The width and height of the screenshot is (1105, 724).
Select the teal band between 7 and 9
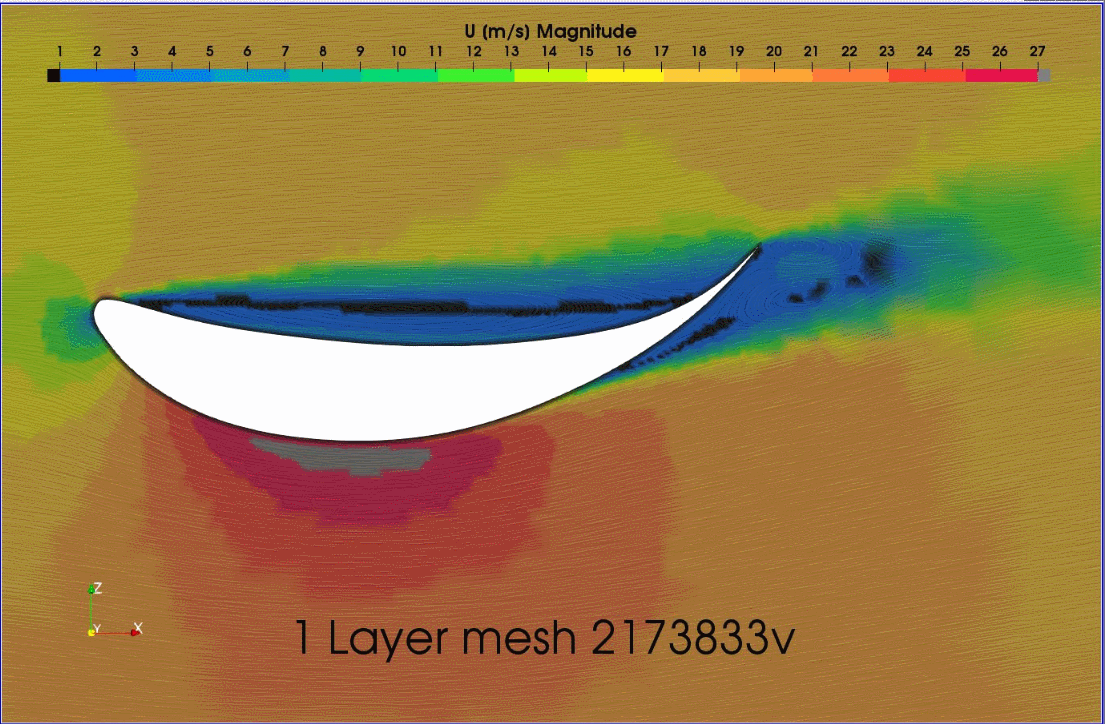point(325,75)
